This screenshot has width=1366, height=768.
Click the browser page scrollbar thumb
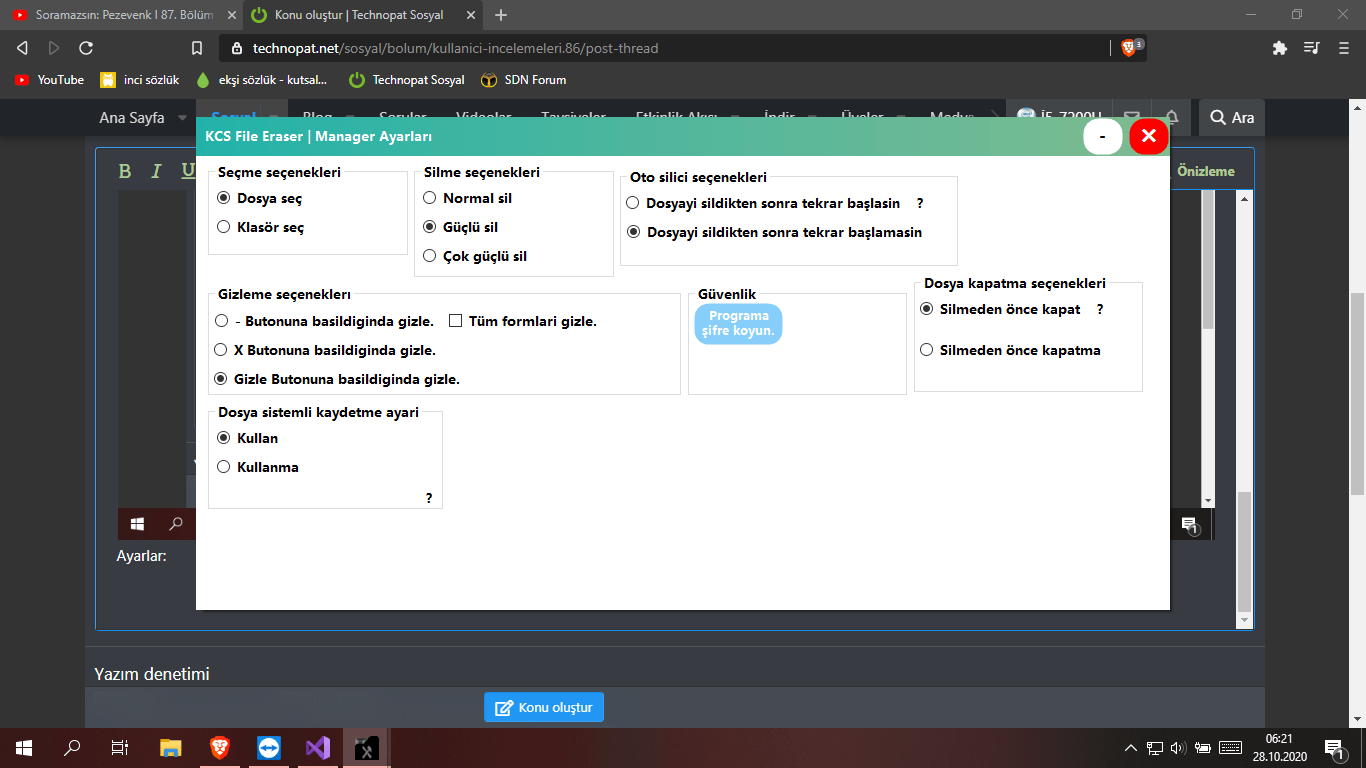pyautogui.click(x=1357, y=393)
